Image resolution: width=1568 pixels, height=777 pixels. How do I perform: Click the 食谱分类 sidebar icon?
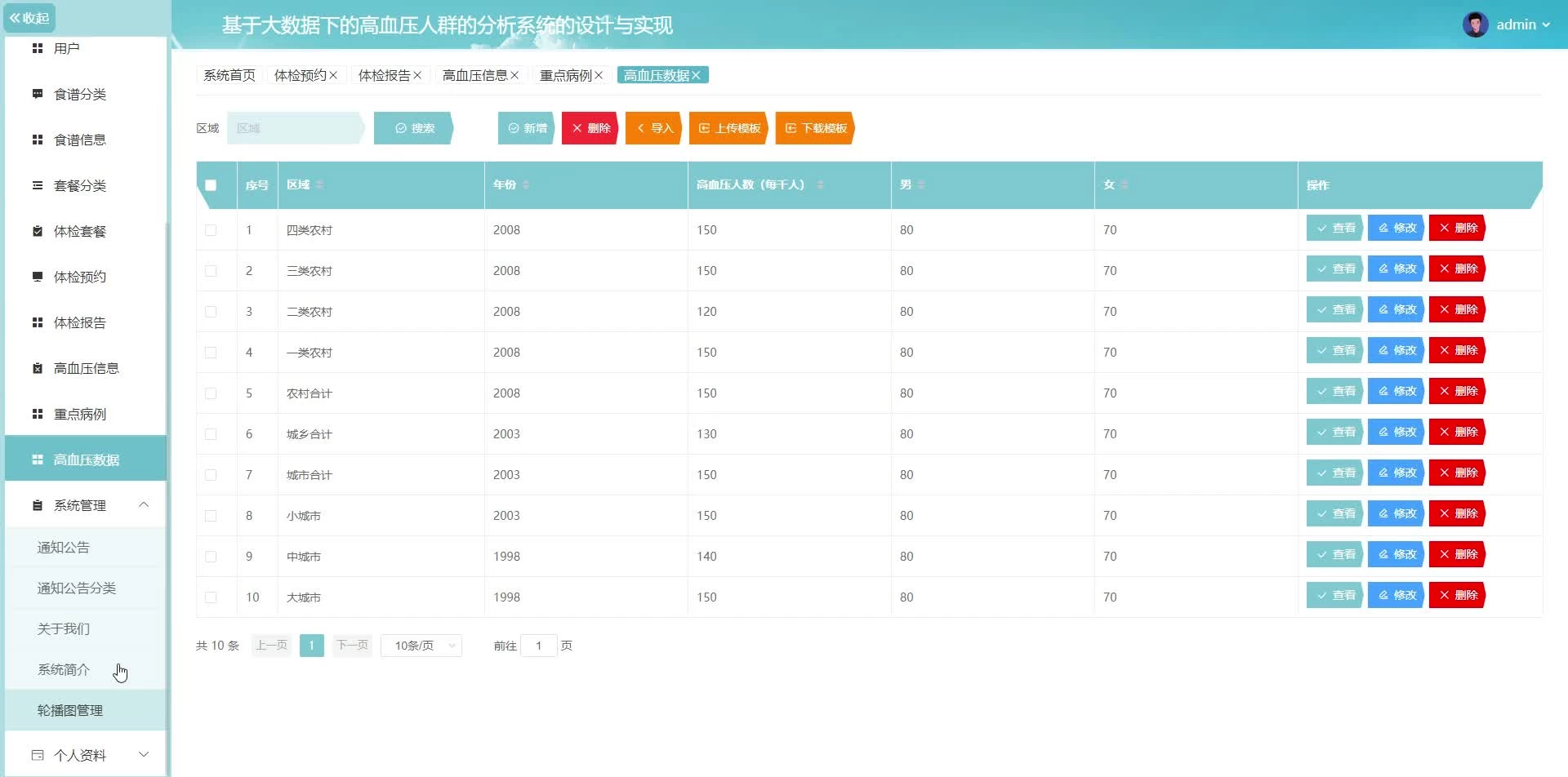(x=38, y=94)
